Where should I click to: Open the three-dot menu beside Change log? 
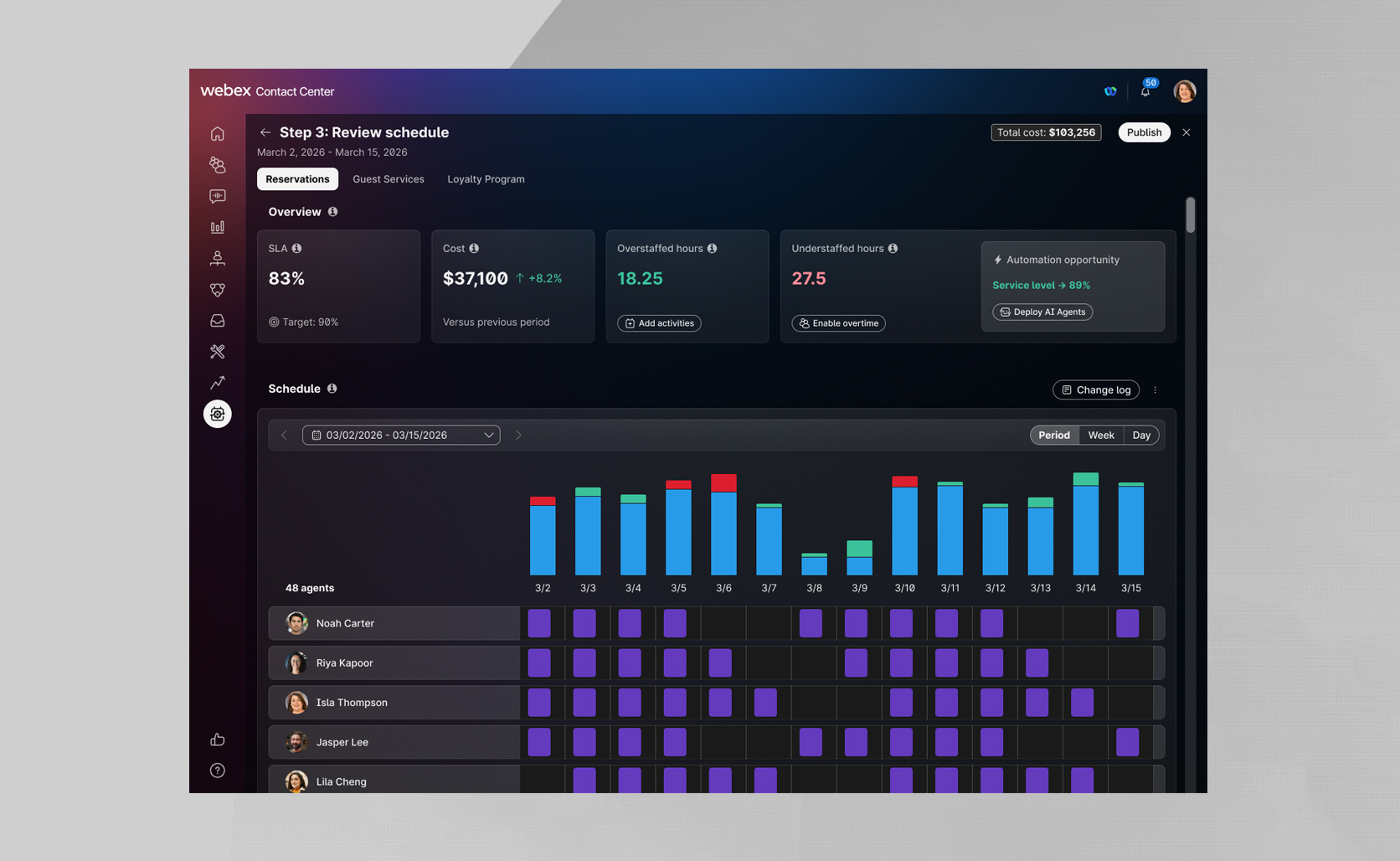1156,390
